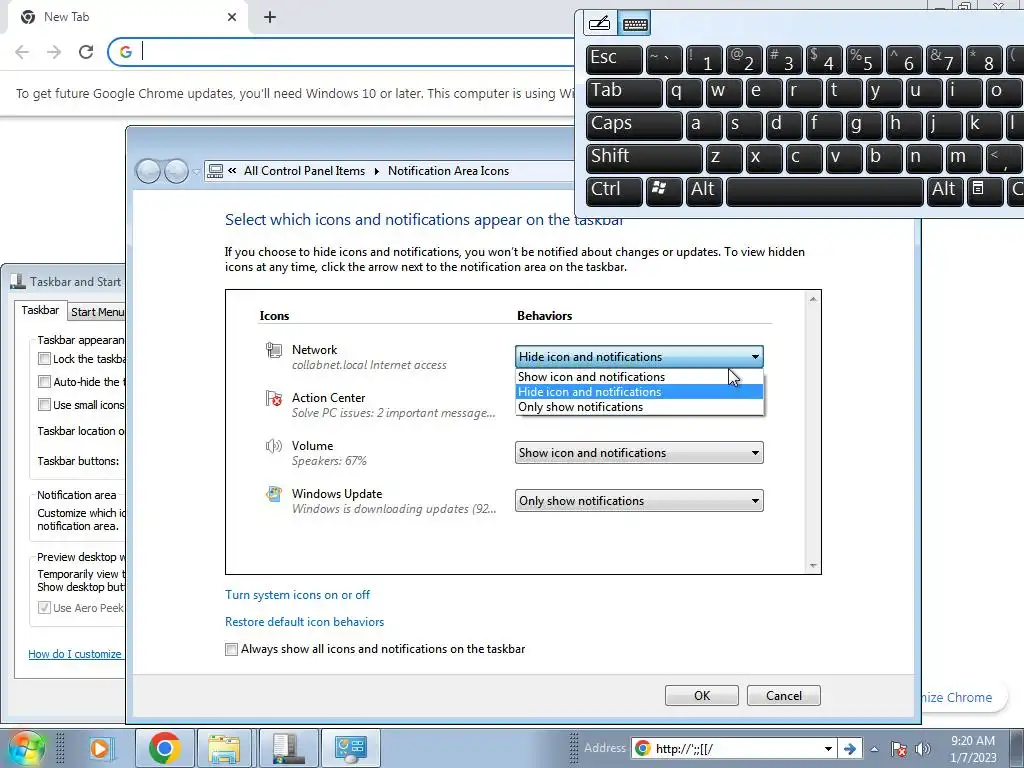The height and width of the screenshot is (768, 1024).
Task: Click the Go arrow in Address toolbar
Action: coord(850,748)
